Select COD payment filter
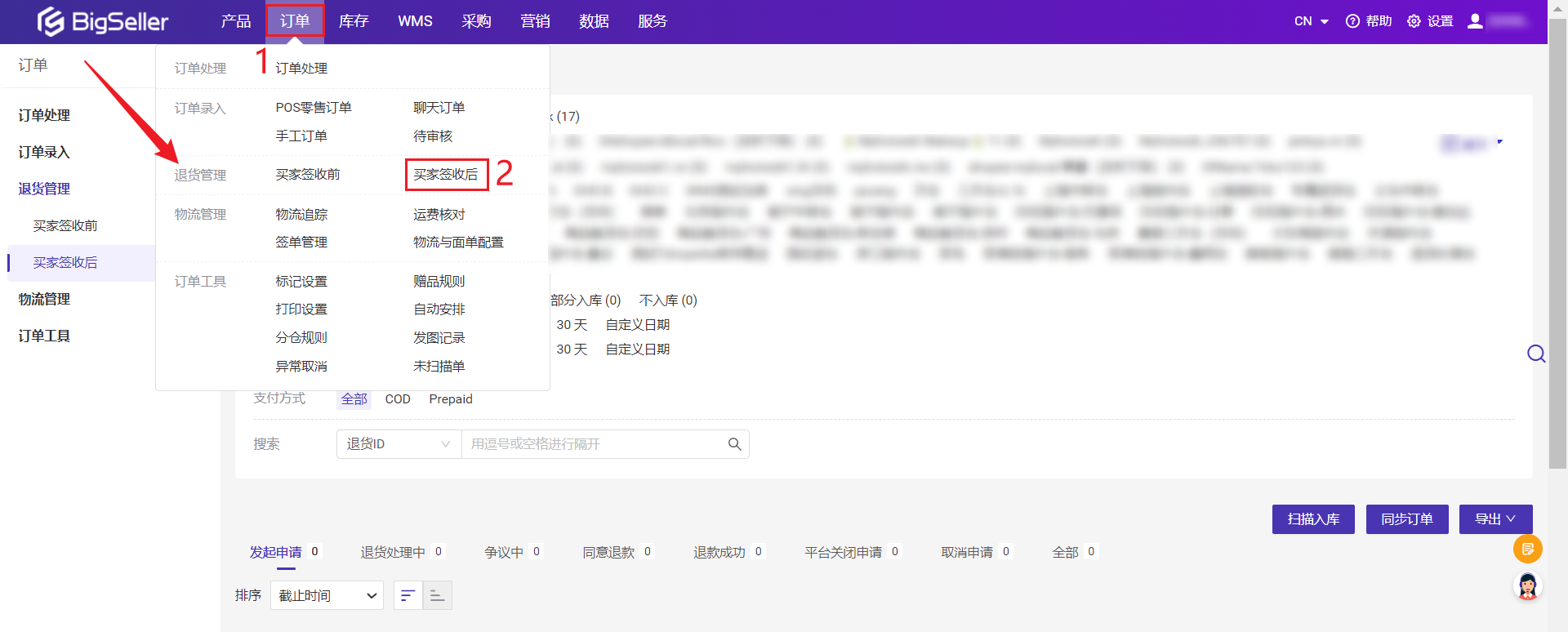The width and height of the screenshot is (1568, 632). [x=398, y=399]
